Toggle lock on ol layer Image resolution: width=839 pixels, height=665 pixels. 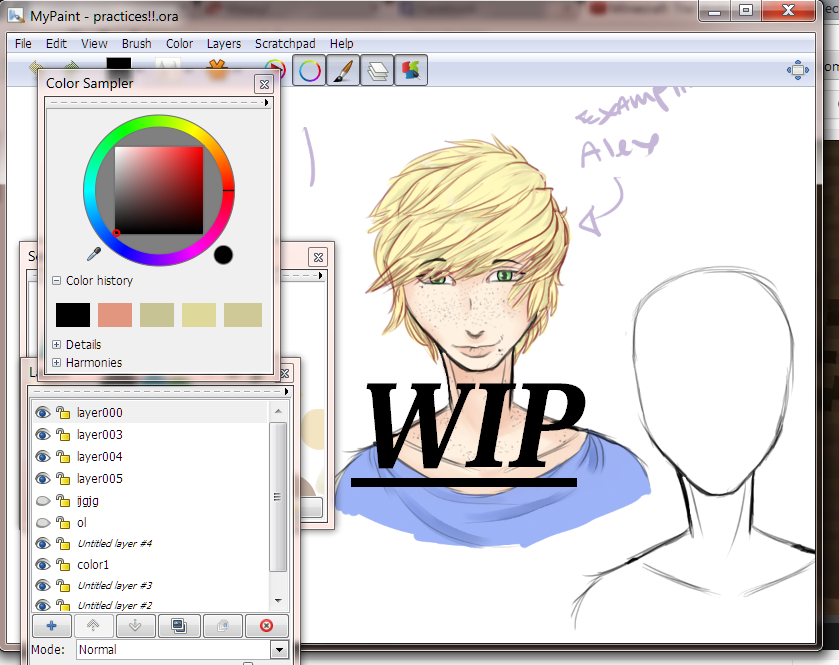[63, 522]
